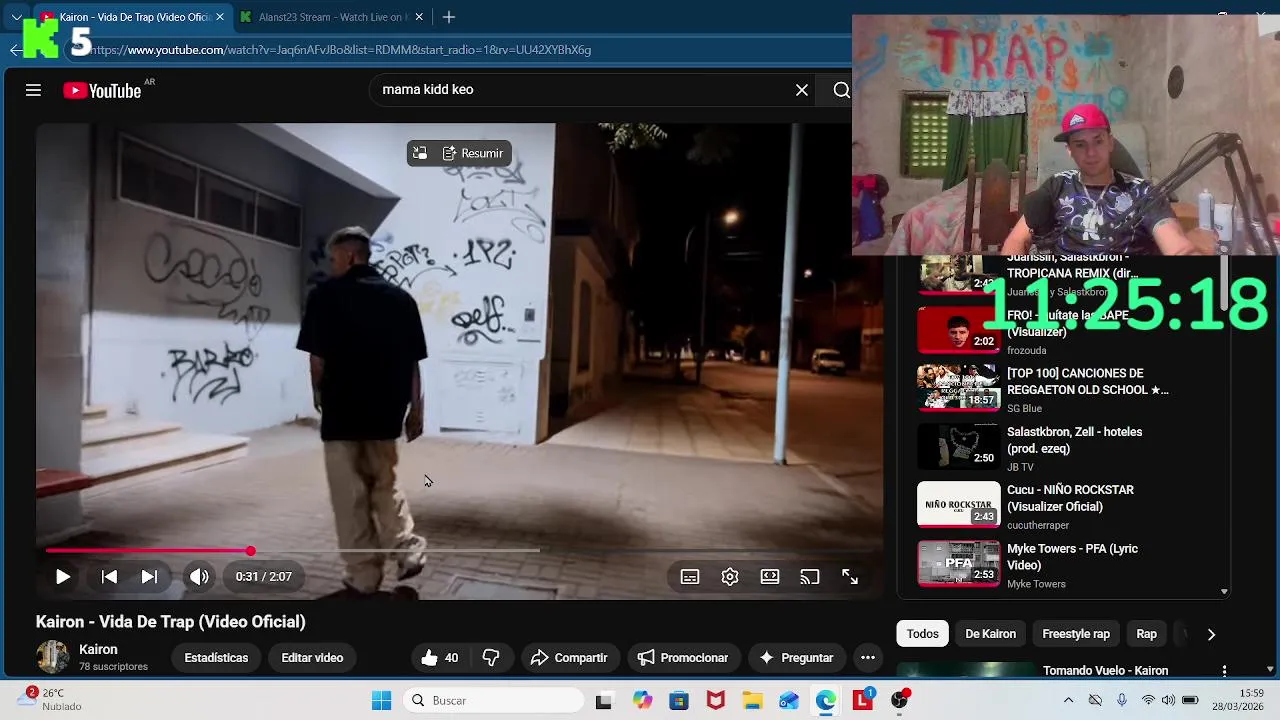Open the tab search dropdown arrow

pos(16,17)
